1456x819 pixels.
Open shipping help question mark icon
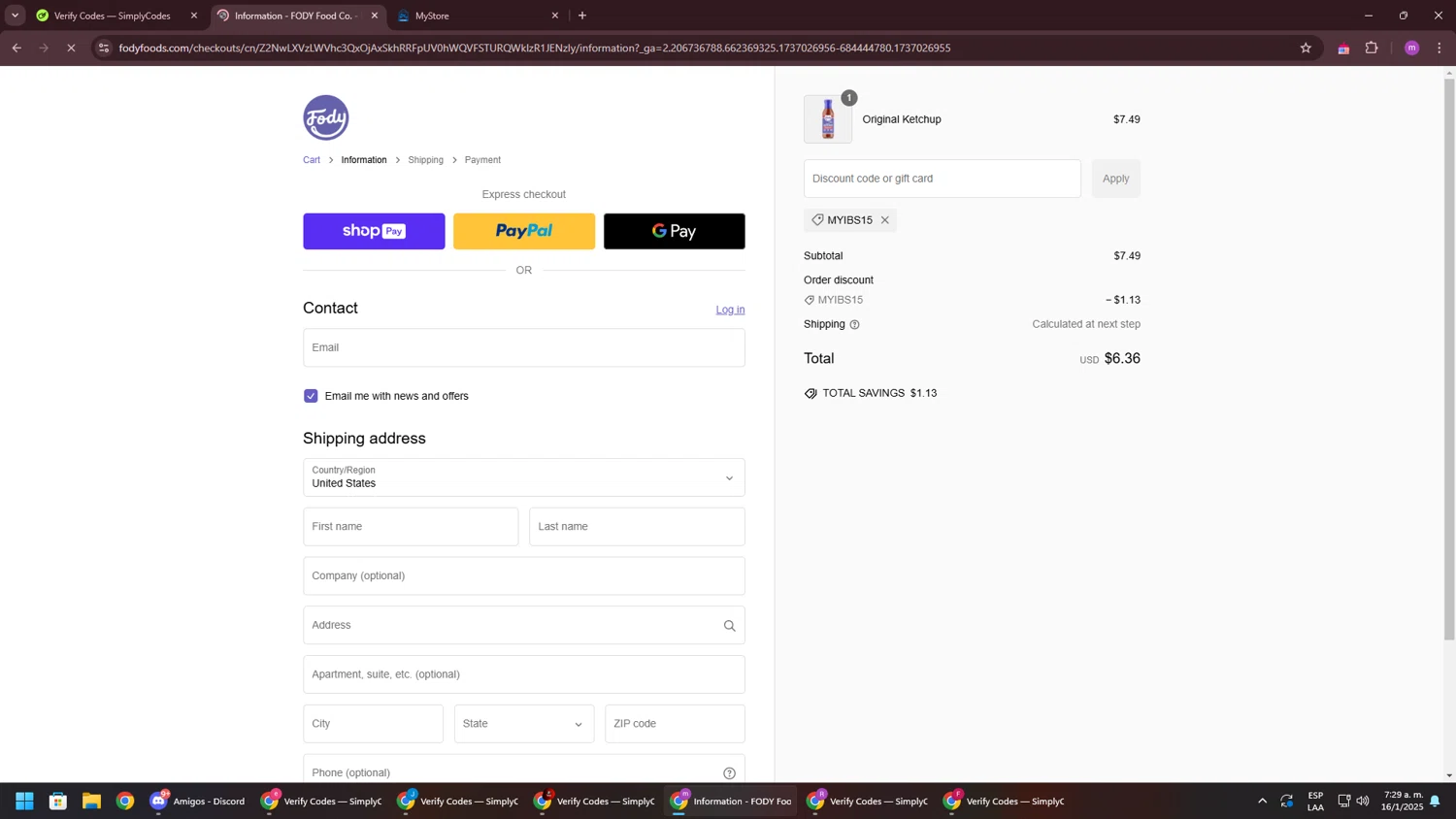click(x=854, y=324)
